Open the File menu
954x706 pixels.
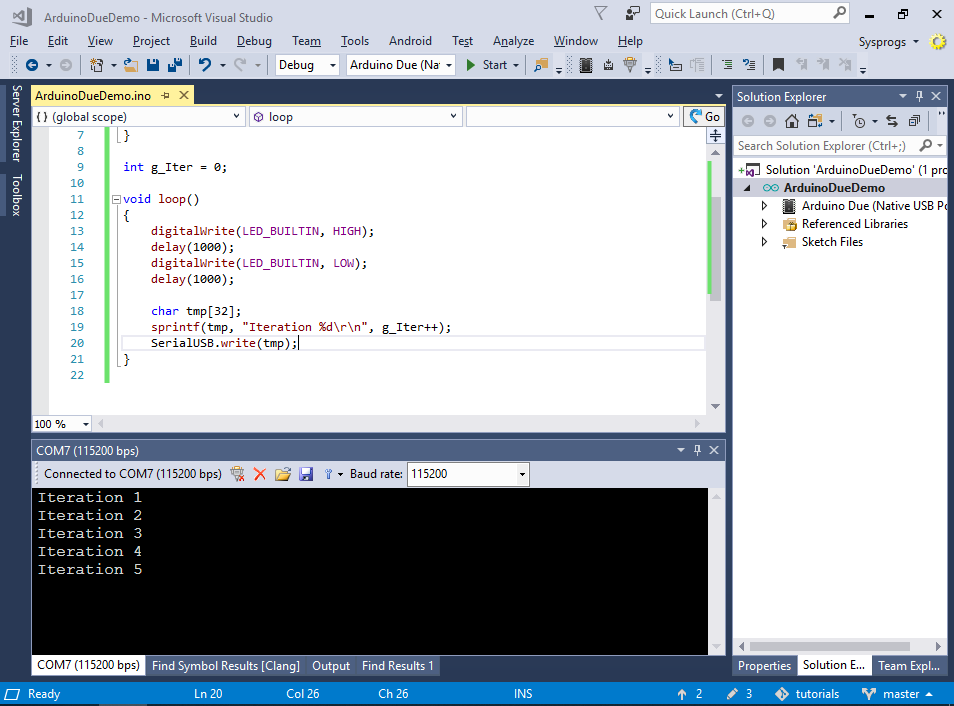pyautogui.click(x=19, y=41)
